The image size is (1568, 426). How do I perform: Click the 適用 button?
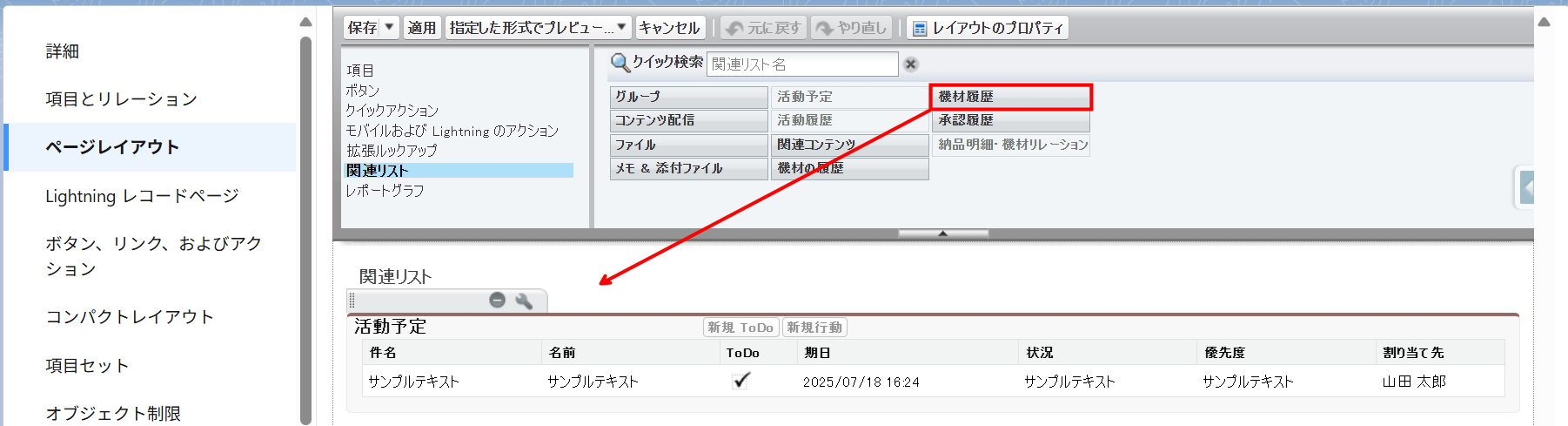[422, 28]
